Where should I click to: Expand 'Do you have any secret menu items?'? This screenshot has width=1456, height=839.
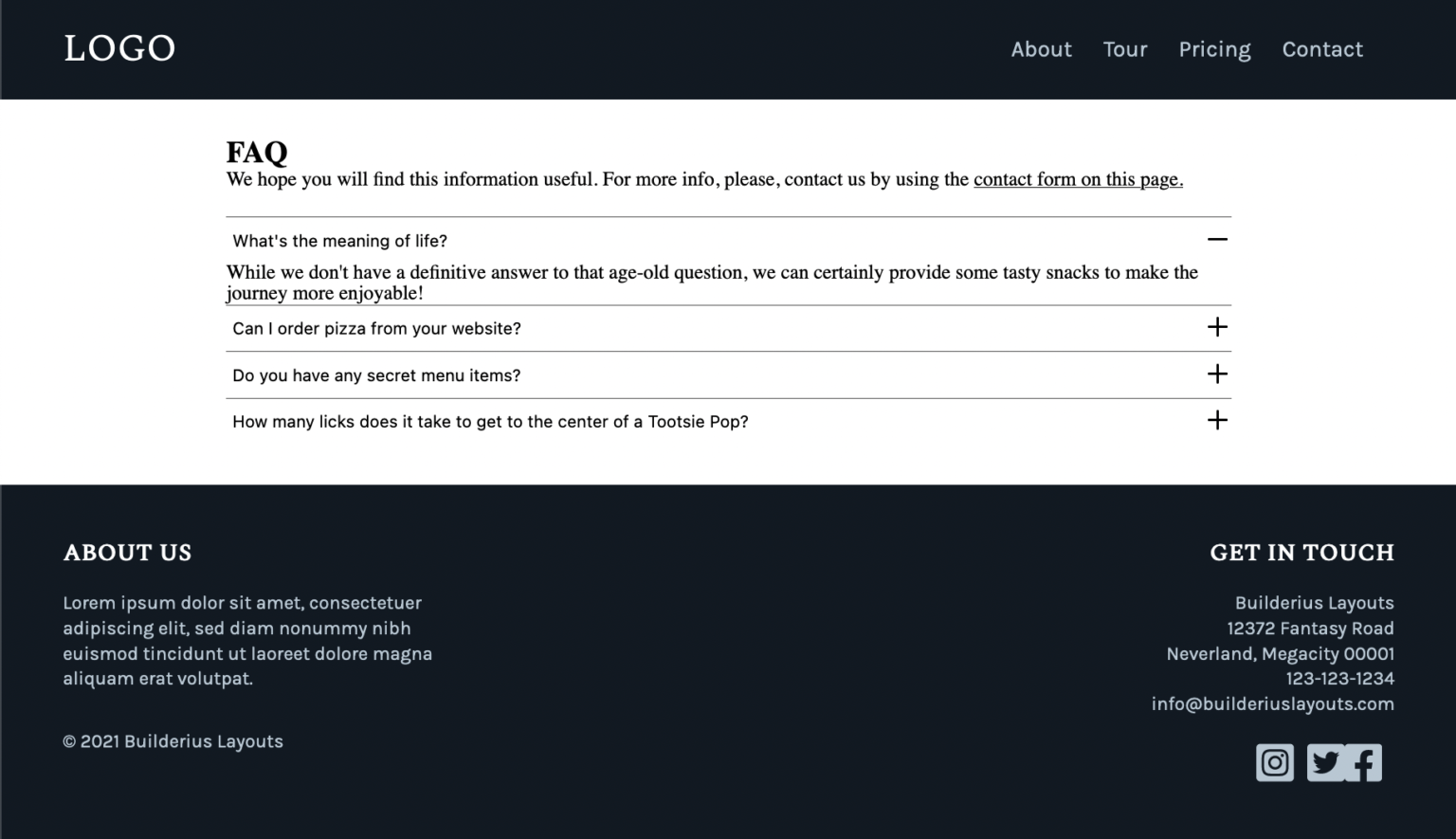[1217, 374]
